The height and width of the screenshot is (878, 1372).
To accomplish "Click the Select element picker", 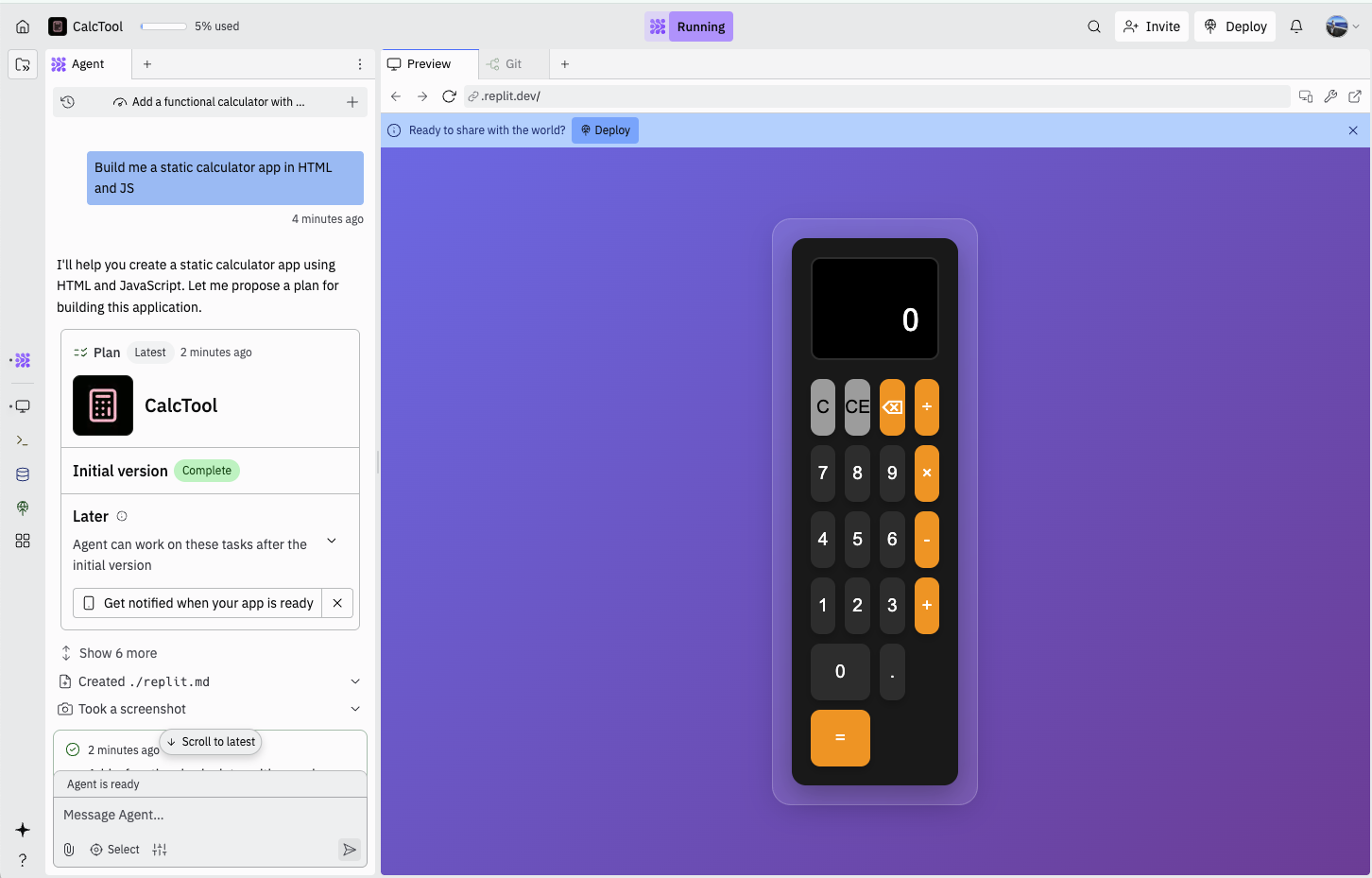I will 114,850.
